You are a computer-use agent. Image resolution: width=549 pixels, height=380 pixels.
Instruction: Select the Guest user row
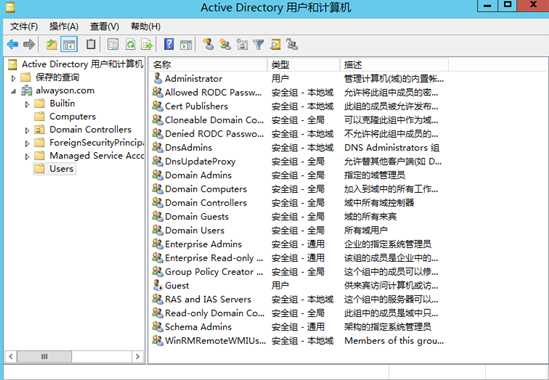point(298,285)
